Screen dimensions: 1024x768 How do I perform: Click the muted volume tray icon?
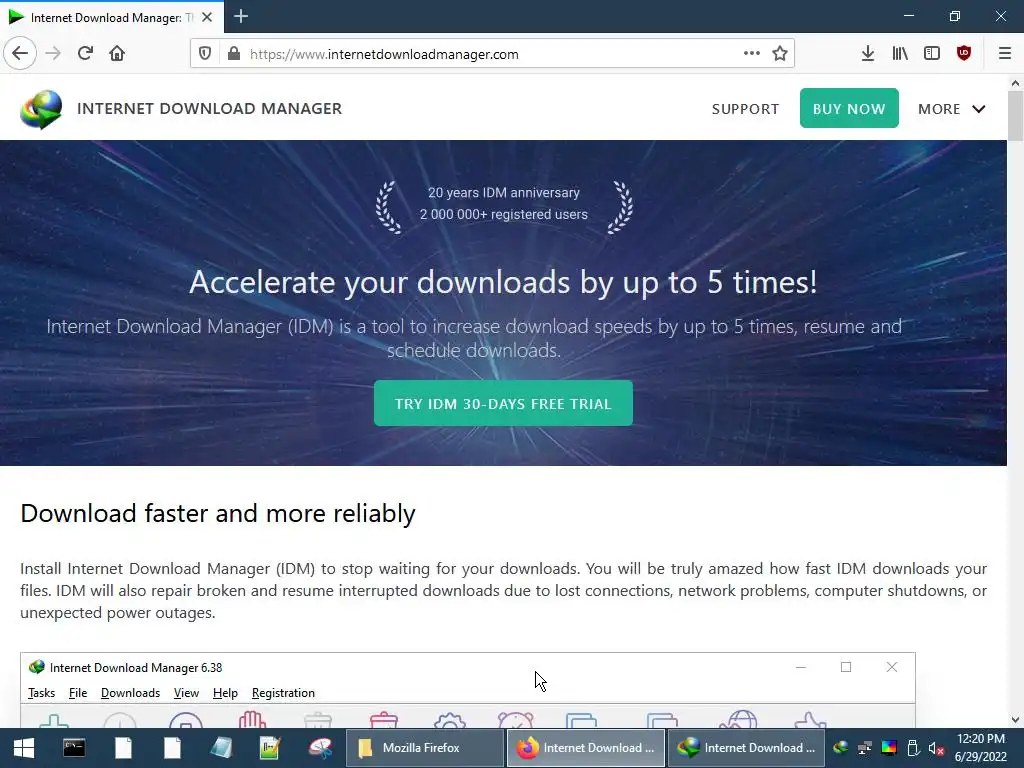[x=936, y=748]
